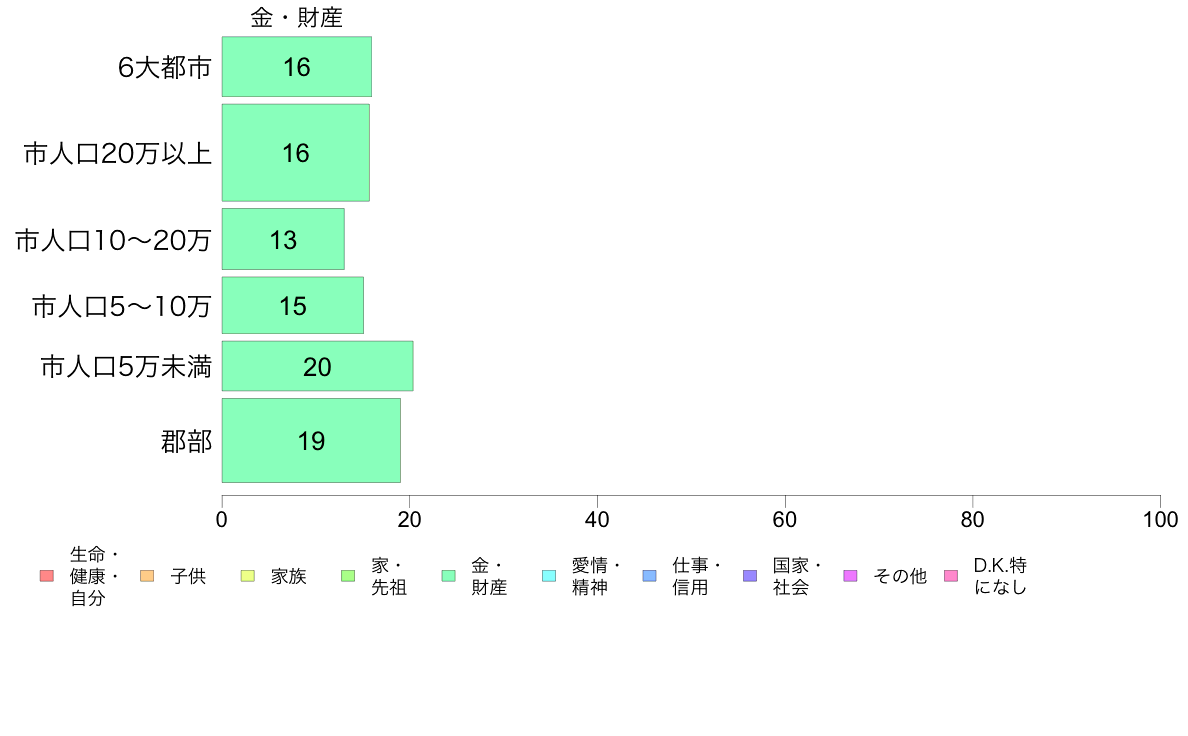
Task: Click the 100 axis tick label
Action: 1160,520
